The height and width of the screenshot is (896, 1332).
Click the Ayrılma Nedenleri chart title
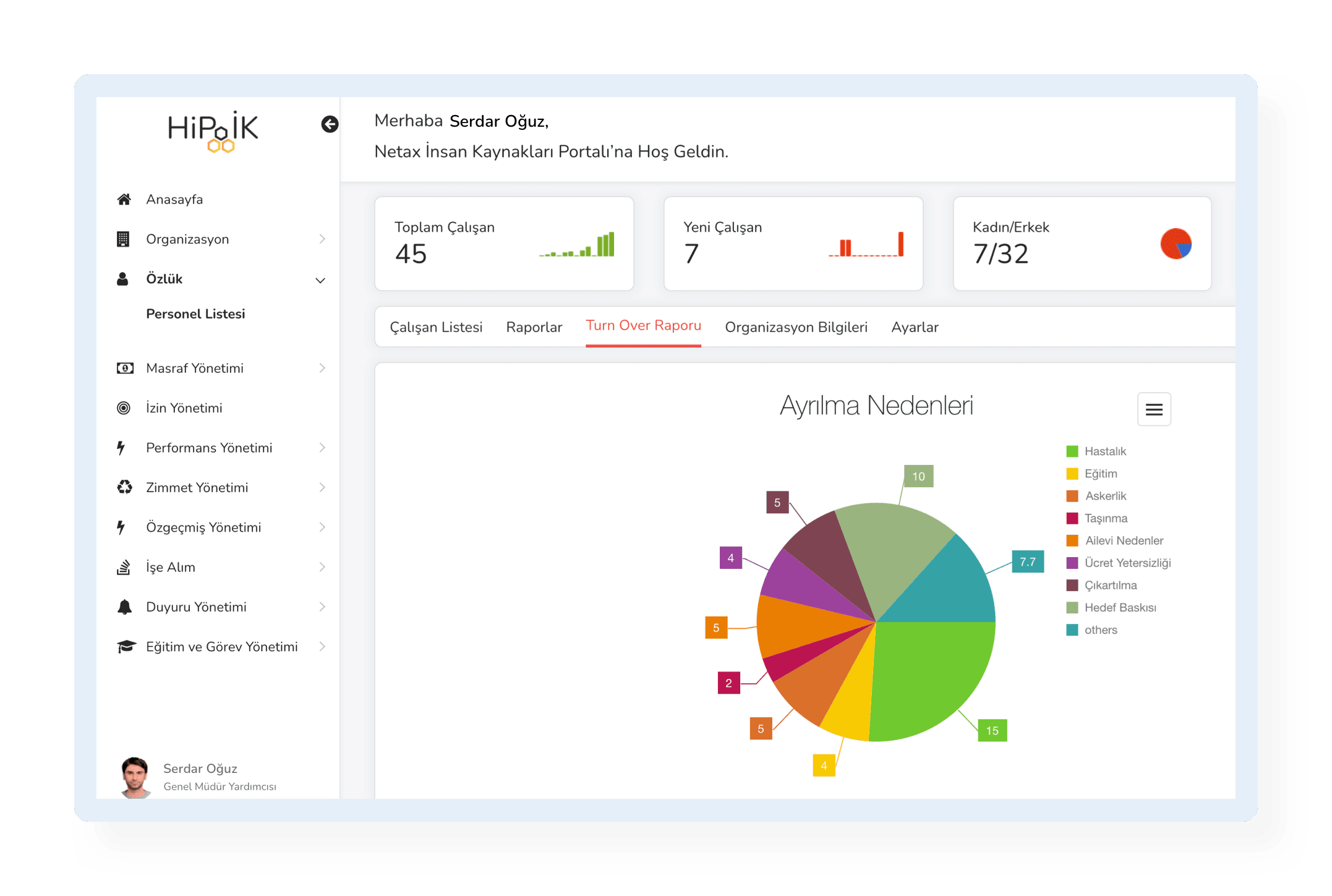point(876,406)
